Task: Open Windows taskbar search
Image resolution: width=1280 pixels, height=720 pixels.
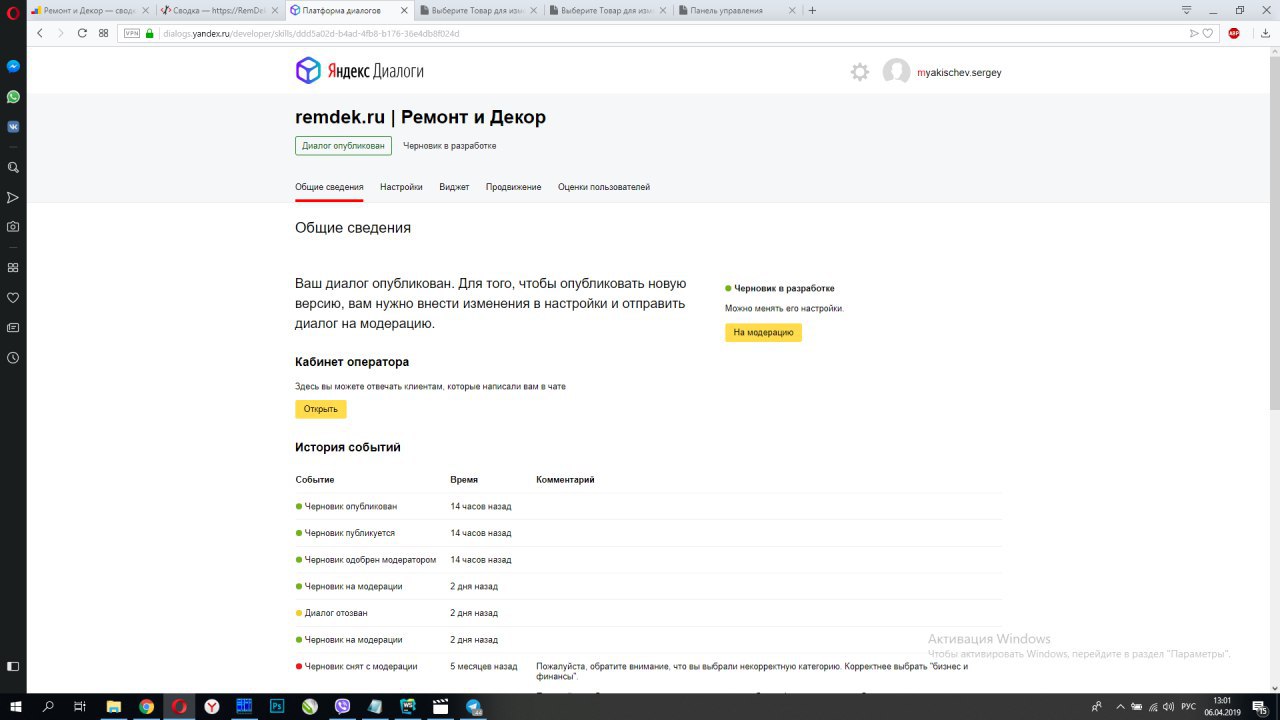Action: (47, 707)
